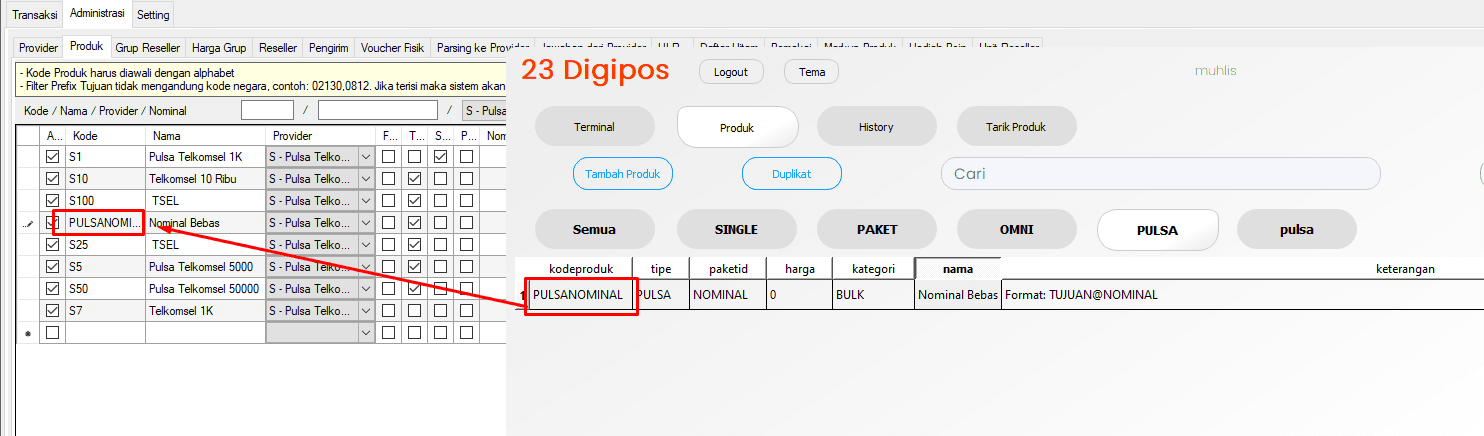1484x436 pixels.
Task: Go to the Harga Grup tab
Action: [219, 48]
